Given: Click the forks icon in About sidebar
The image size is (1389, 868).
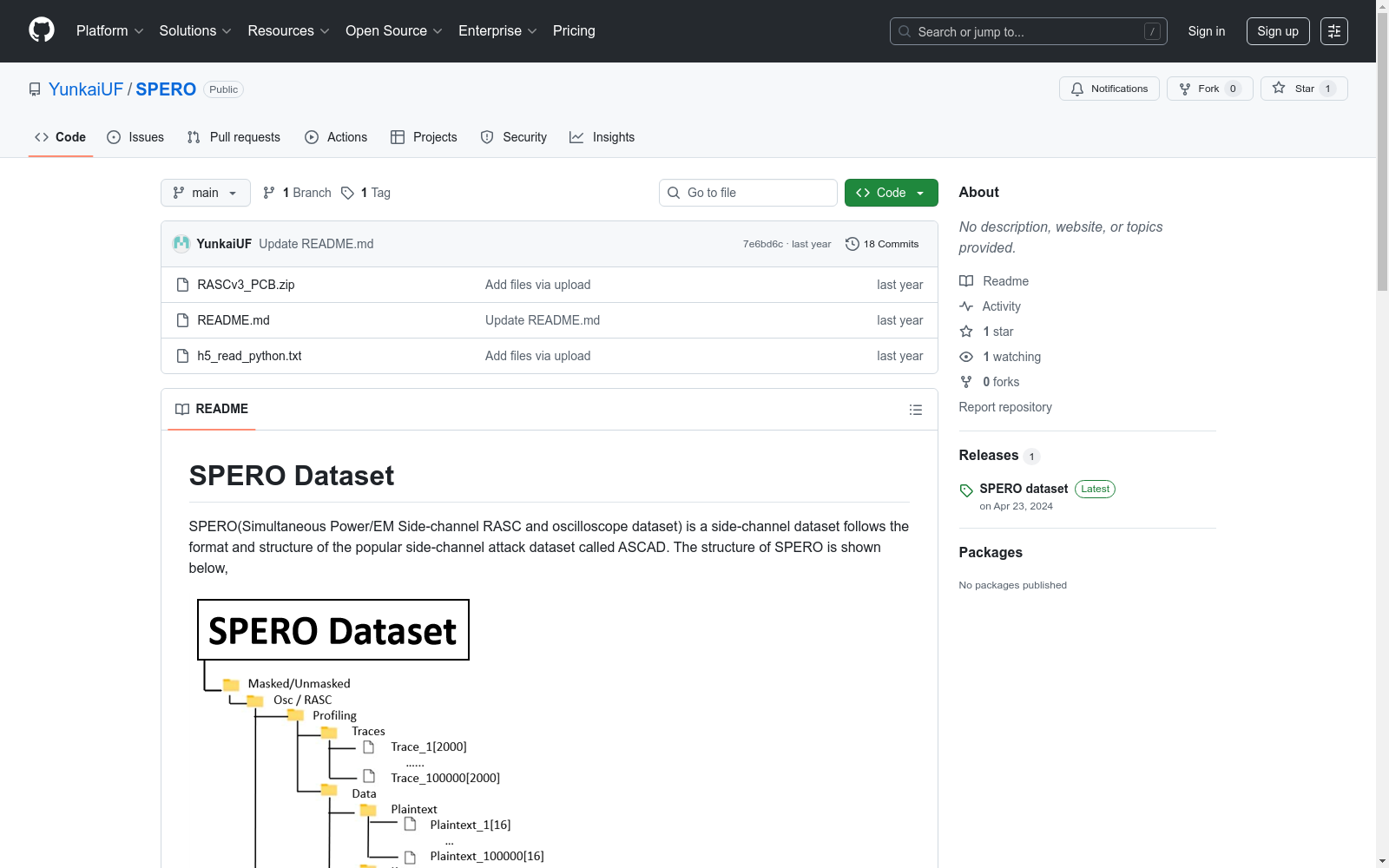Looking at the screenshot, I should click(966, 382).
